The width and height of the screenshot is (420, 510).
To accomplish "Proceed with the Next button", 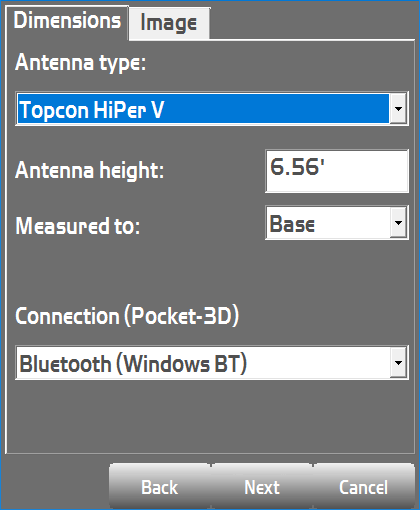I will [x=262, y=487].
